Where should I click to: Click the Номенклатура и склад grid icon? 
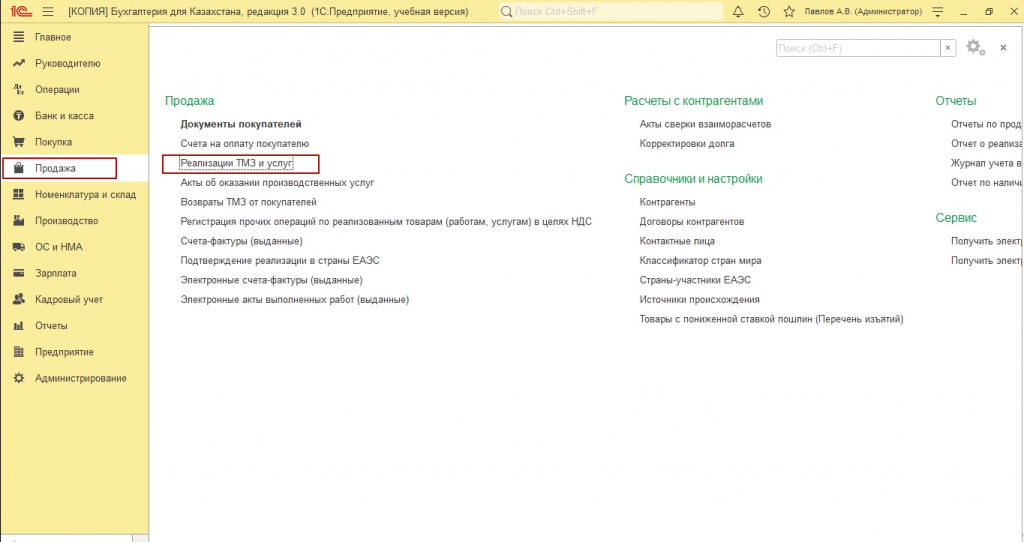[x=19, y=194]
